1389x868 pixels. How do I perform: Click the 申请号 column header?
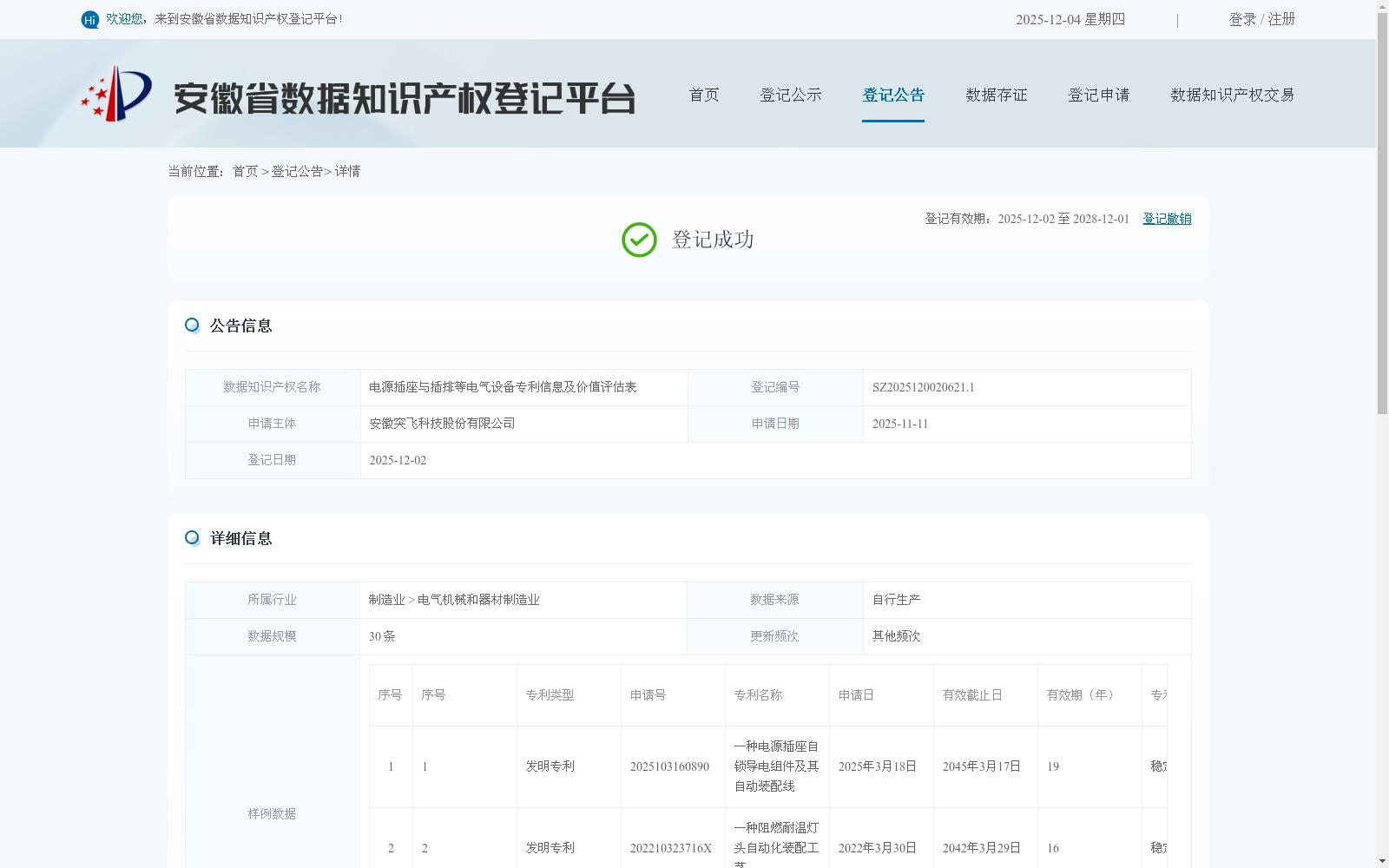pos(648,695)
